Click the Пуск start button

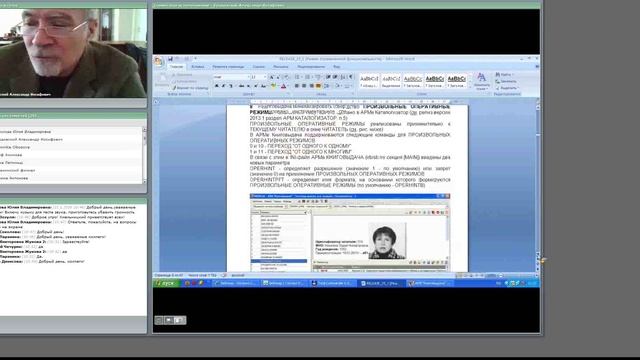tap(167, 283)
